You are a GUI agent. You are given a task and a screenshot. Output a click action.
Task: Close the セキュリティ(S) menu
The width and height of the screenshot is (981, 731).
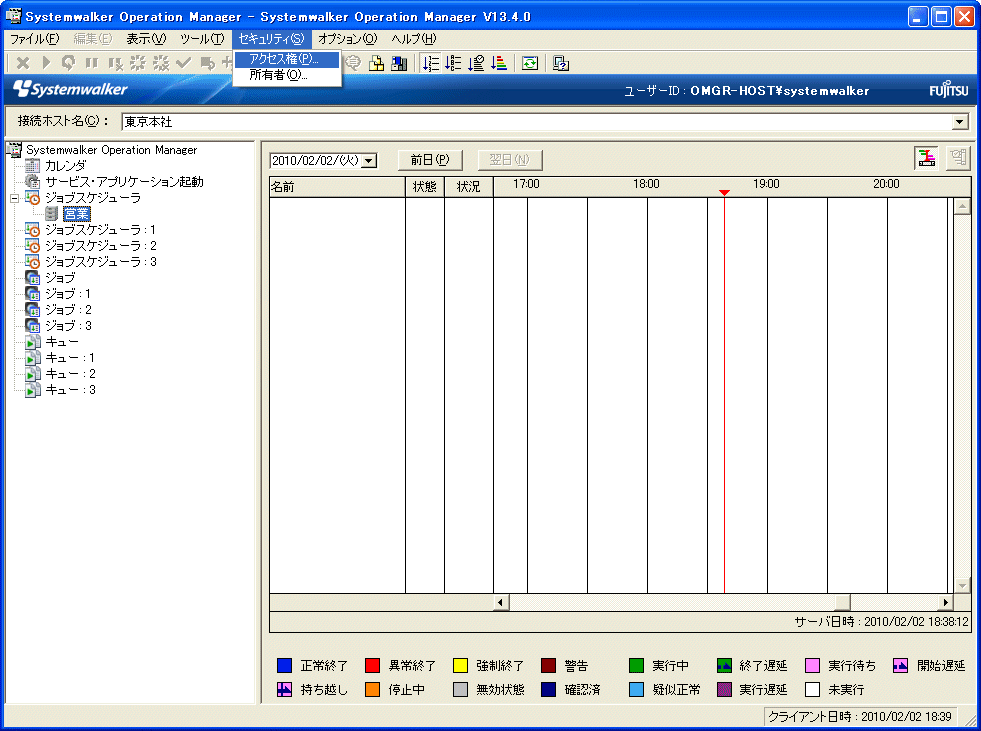(x=272, y=39)
